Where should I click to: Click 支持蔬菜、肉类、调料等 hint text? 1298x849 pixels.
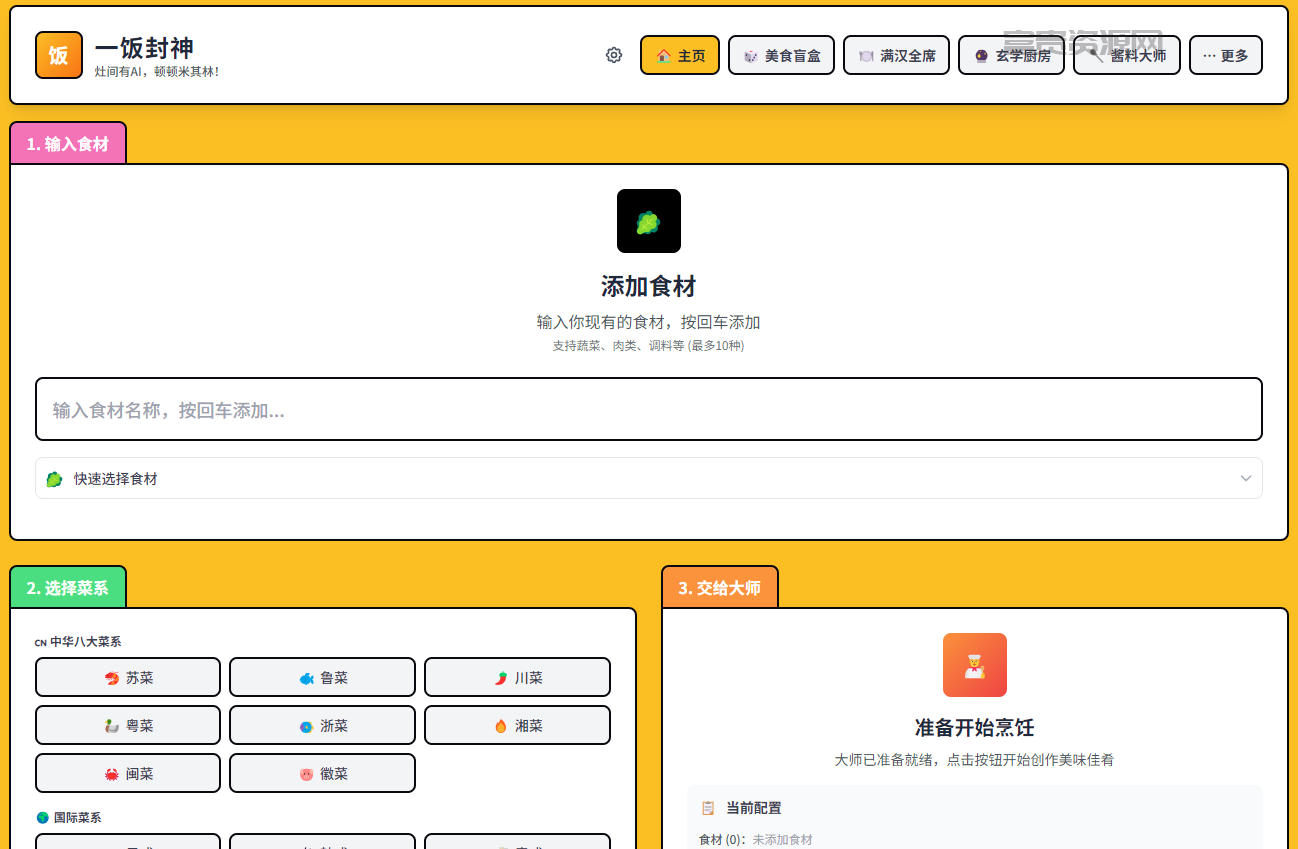pos(649,346)
